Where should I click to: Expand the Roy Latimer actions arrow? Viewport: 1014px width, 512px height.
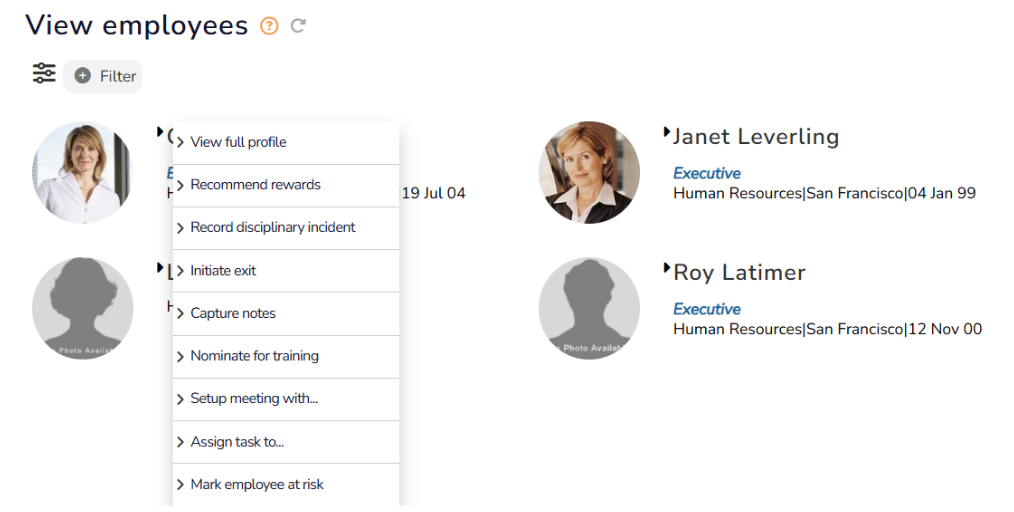click(667, 268)
